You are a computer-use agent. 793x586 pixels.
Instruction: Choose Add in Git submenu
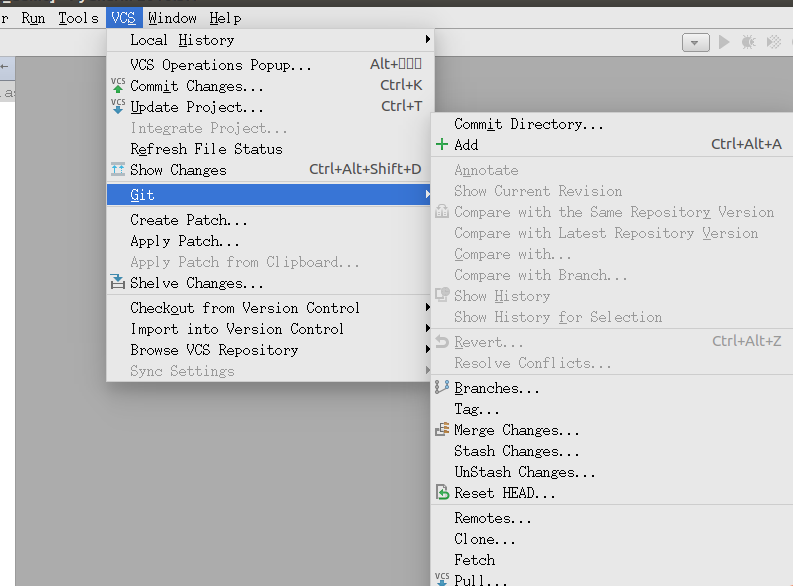point(612,145)
